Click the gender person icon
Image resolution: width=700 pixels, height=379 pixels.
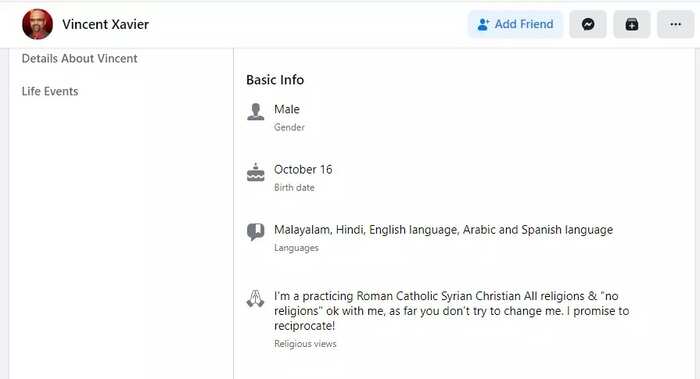[256, 112]
